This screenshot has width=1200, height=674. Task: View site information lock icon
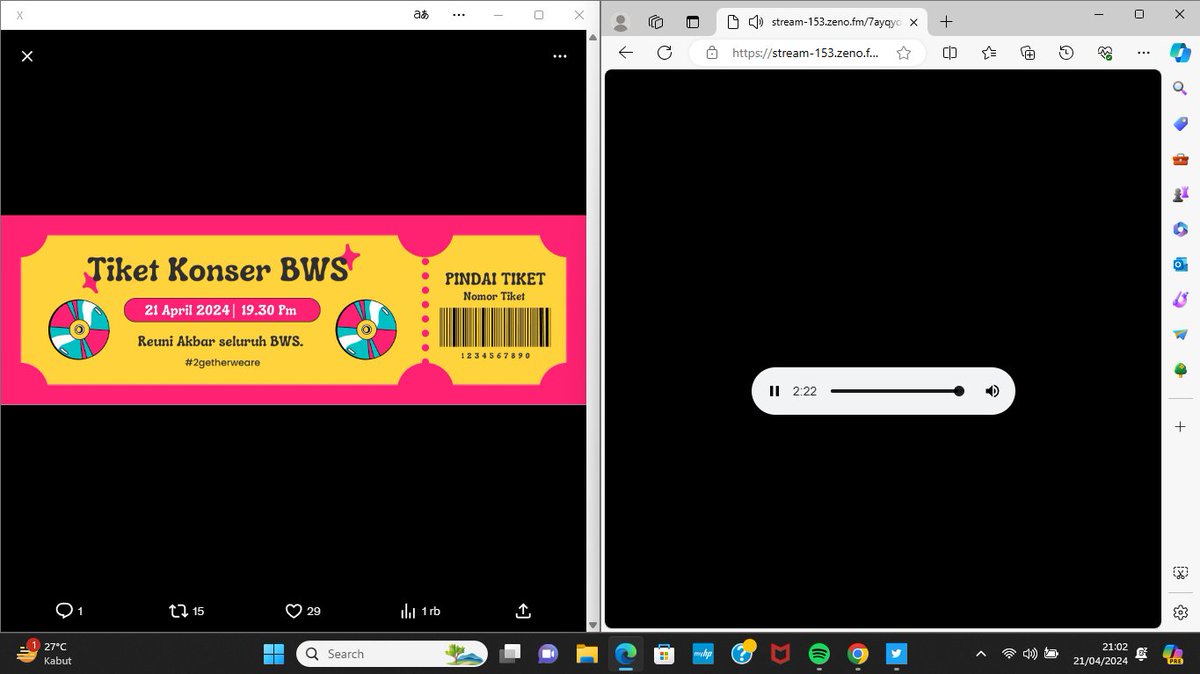tap(712, 53)
